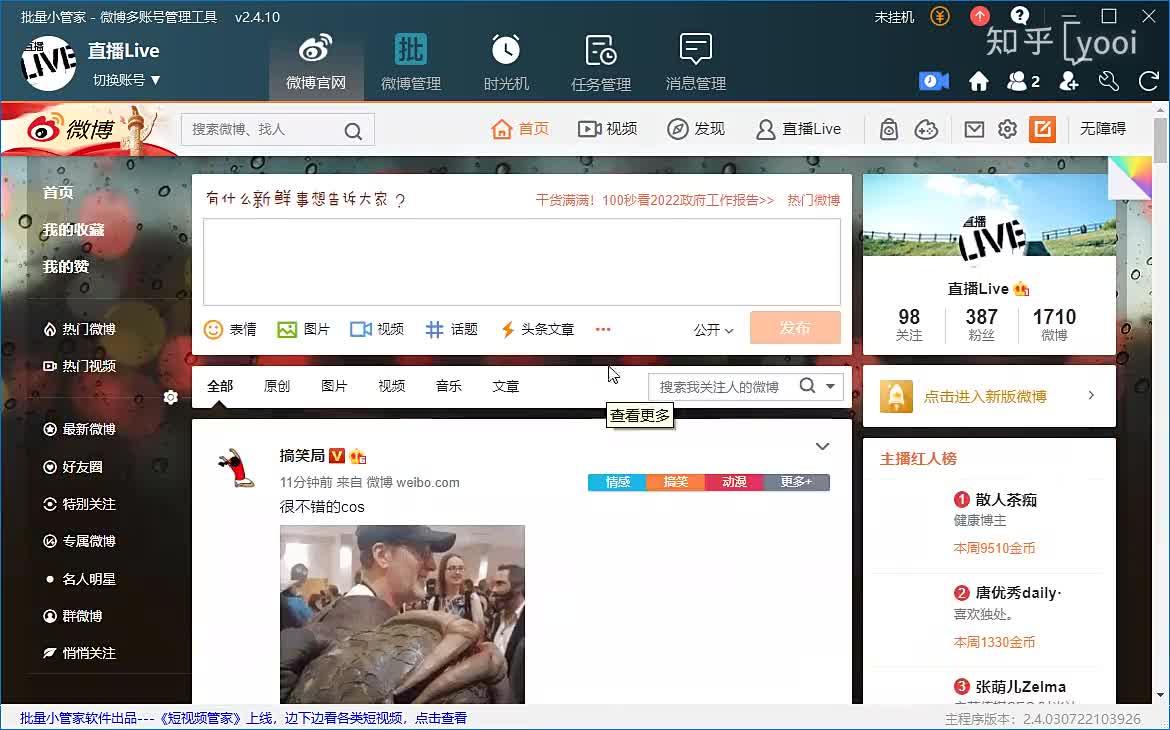This screenshot has width=1170, height=730.
Task: Click the three dots more options
Action: pos(603,329)
